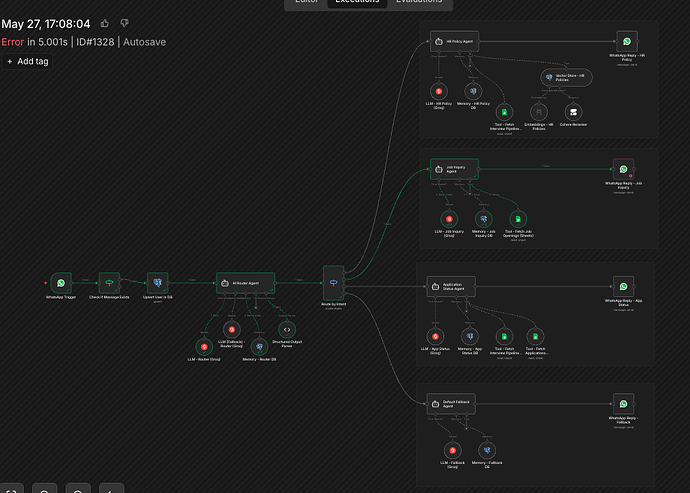Select the LLM (Fallback) - Router node
This screenshot has height=493, width=690.
[231, 330]
